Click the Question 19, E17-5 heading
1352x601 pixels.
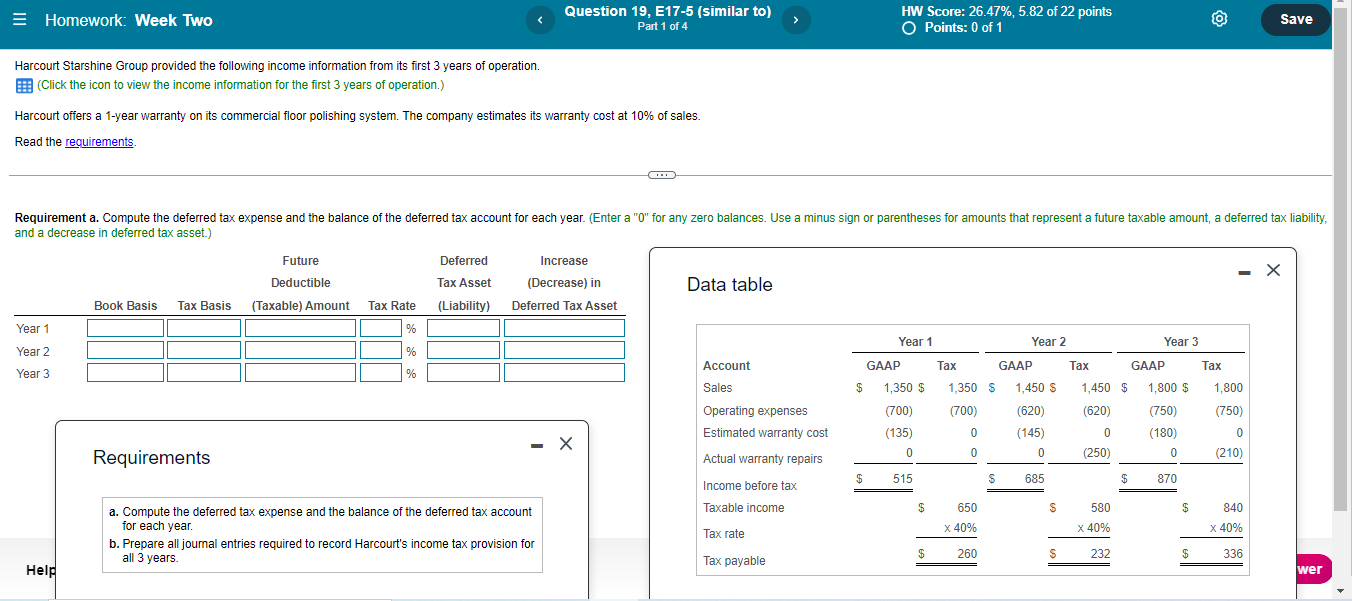click(667, 12)
